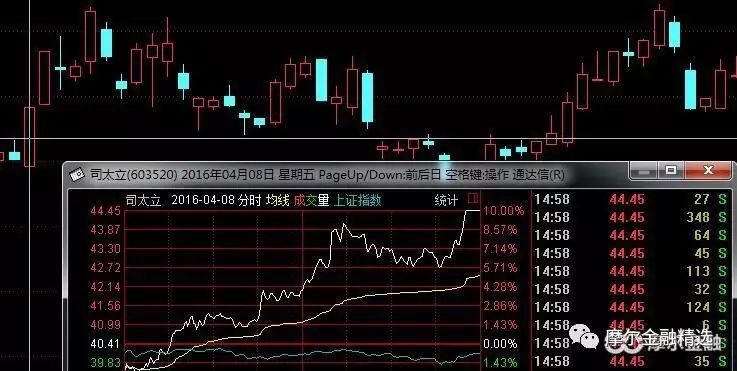
Task: Click the 43.87 price axis label
Action: pos(105,230)
